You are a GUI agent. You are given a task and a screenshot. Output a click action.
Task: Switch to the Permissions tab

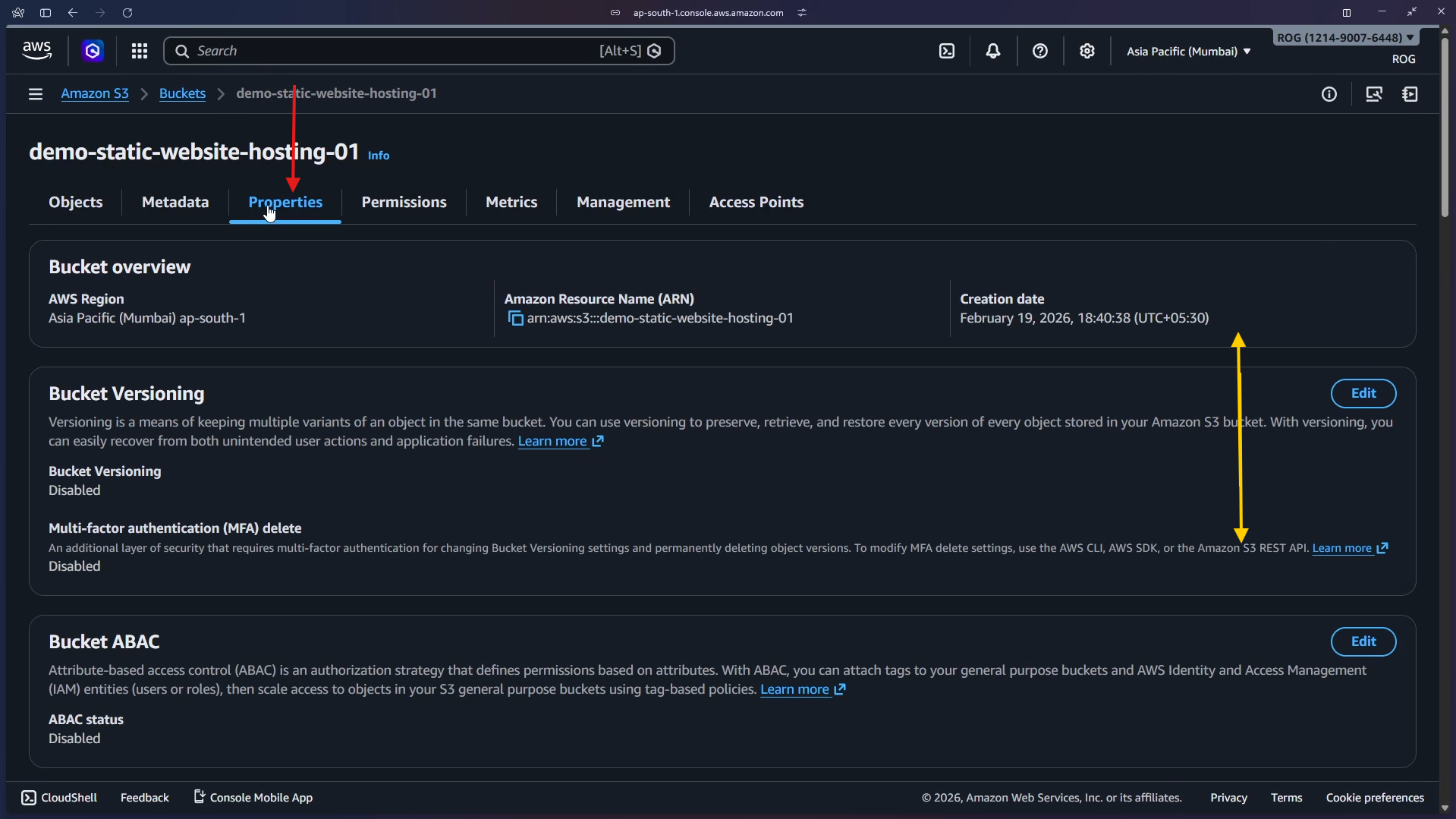[404, 202]
